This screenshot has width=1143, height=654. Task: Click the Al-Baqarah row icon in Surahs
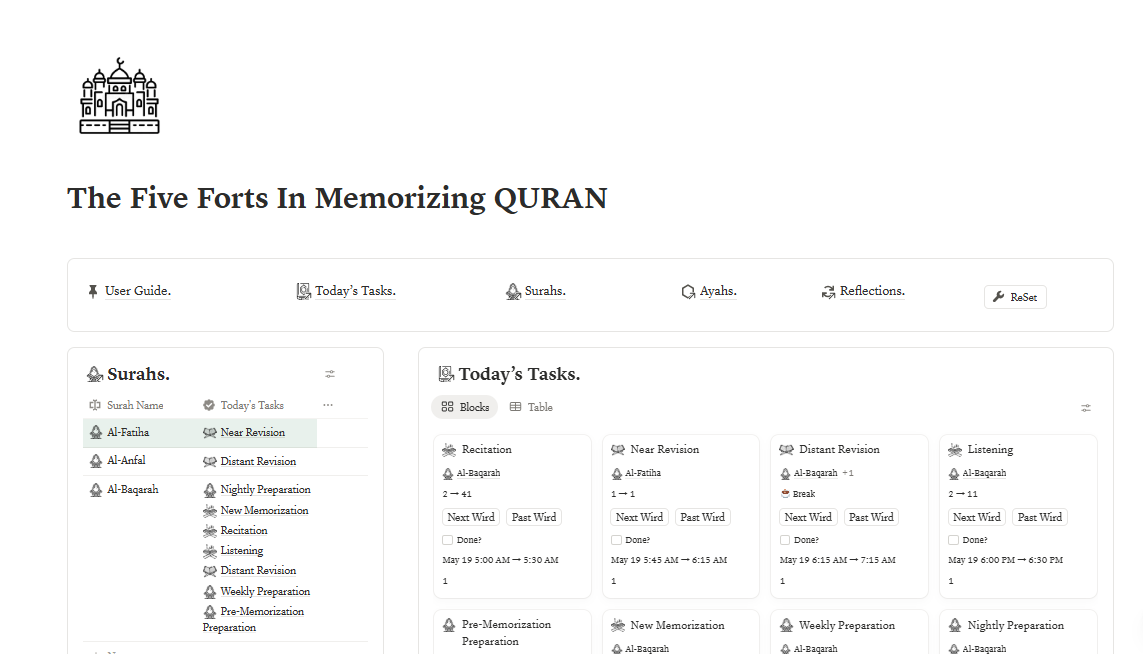(95, 490)
